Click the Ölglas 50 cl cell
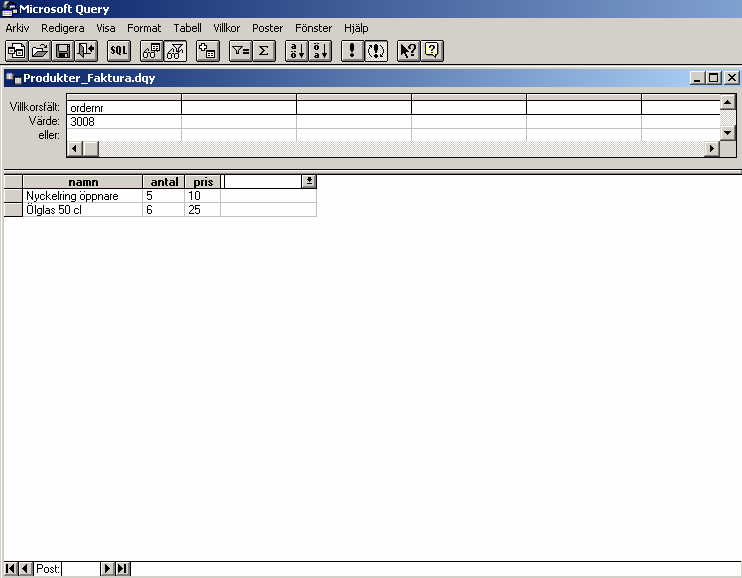This screenshot has height=578, width=742. click(83, 210)
